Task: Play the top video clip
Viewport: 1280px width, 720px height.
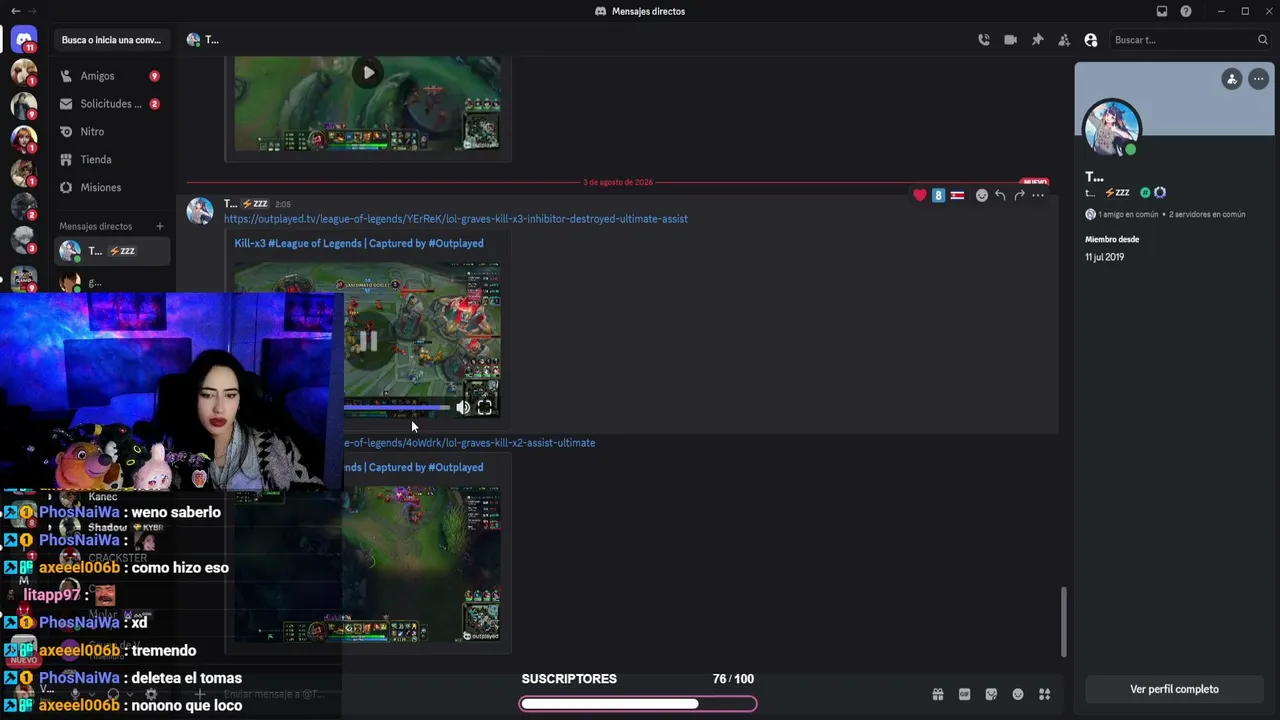Action: pyautogui.click(x=369, y=72)
